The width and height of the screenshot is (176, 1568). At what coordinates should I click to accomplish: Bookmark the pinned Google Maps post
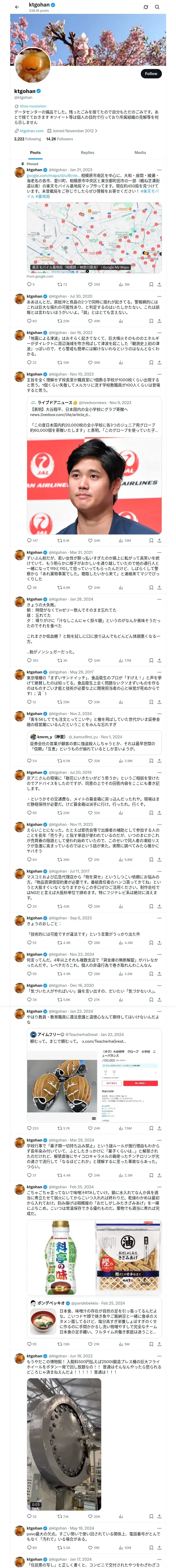pos(151,284)
